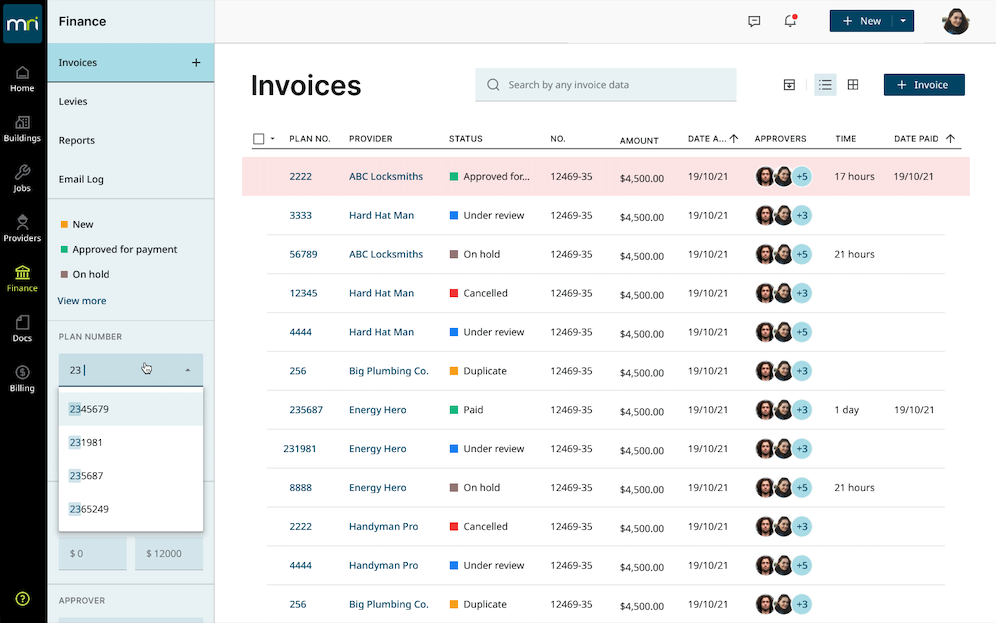
Task: Click the help question mark icon
Action: click(22, 598)
